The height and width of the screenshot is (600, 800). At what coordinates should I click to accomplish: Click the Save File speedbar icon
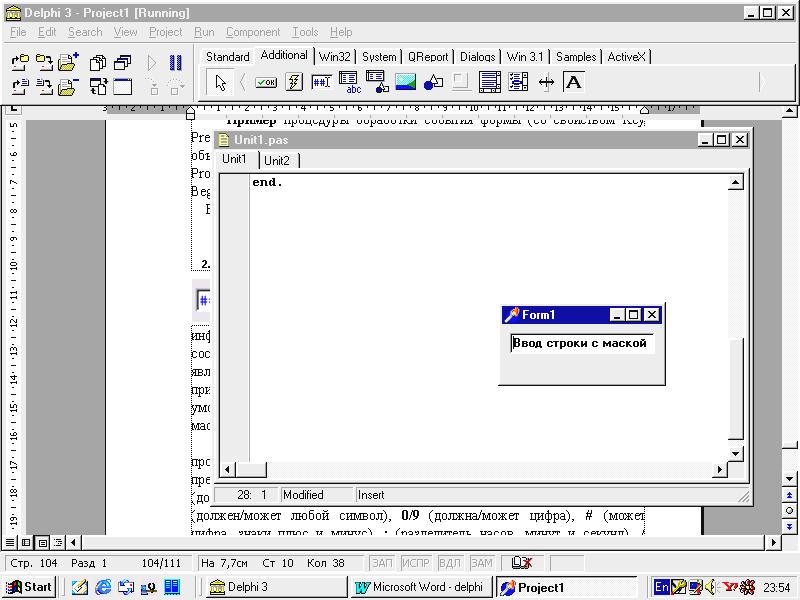tap(45, 87)
